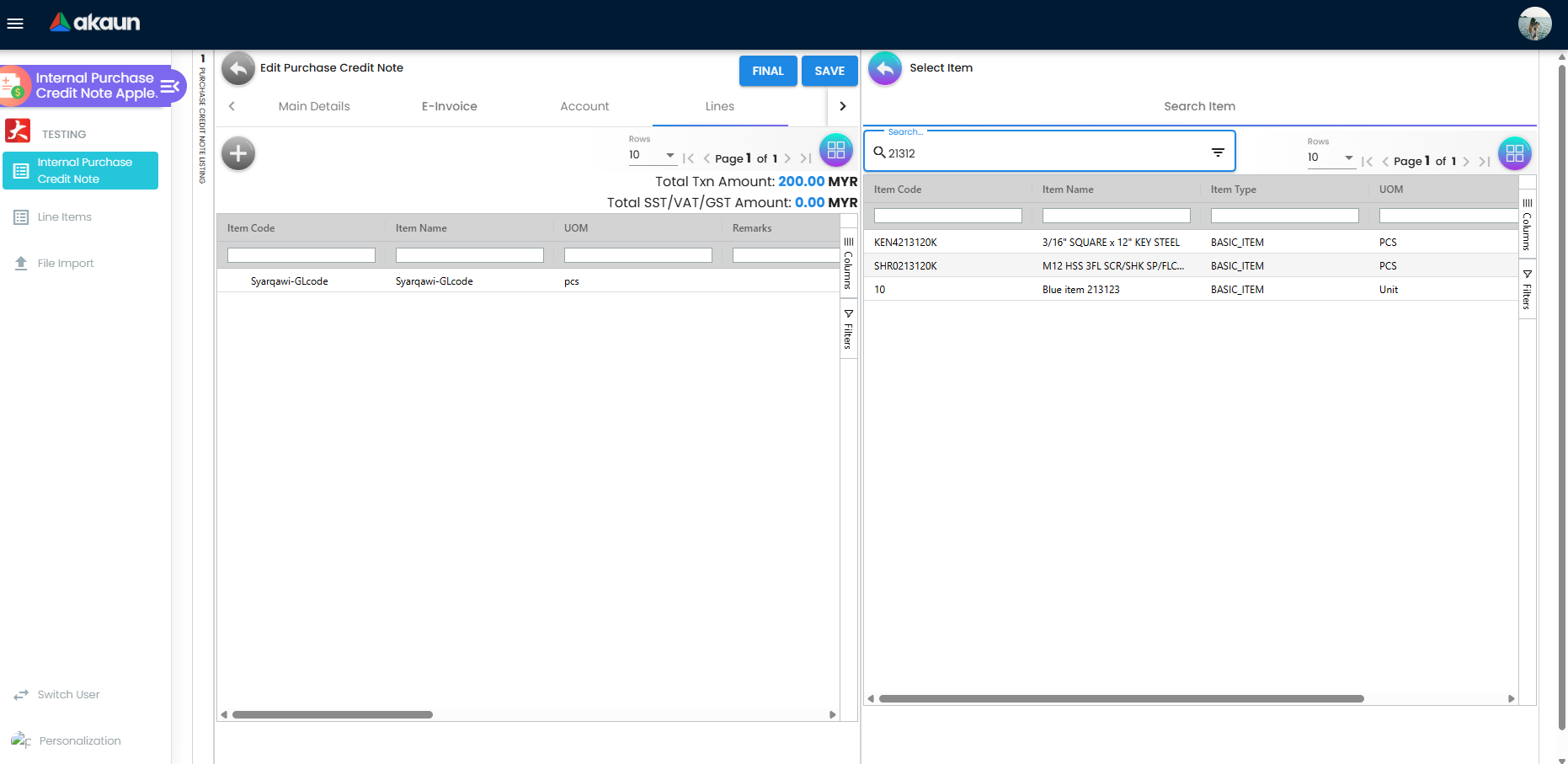Select item KEN4213120K

pyautogui.click(x=1191, y=243)
